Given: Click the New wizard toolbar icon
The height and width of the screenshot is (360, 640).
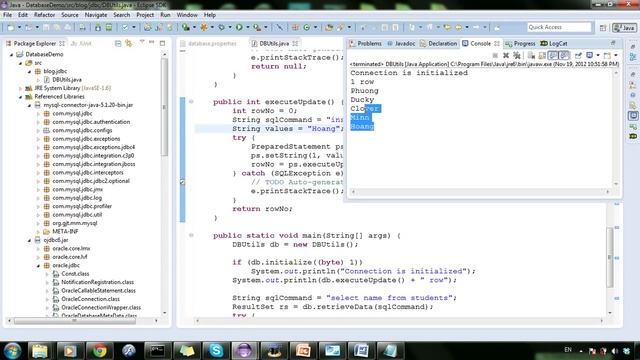Looking at the screenshot, I should click(11, 27).
